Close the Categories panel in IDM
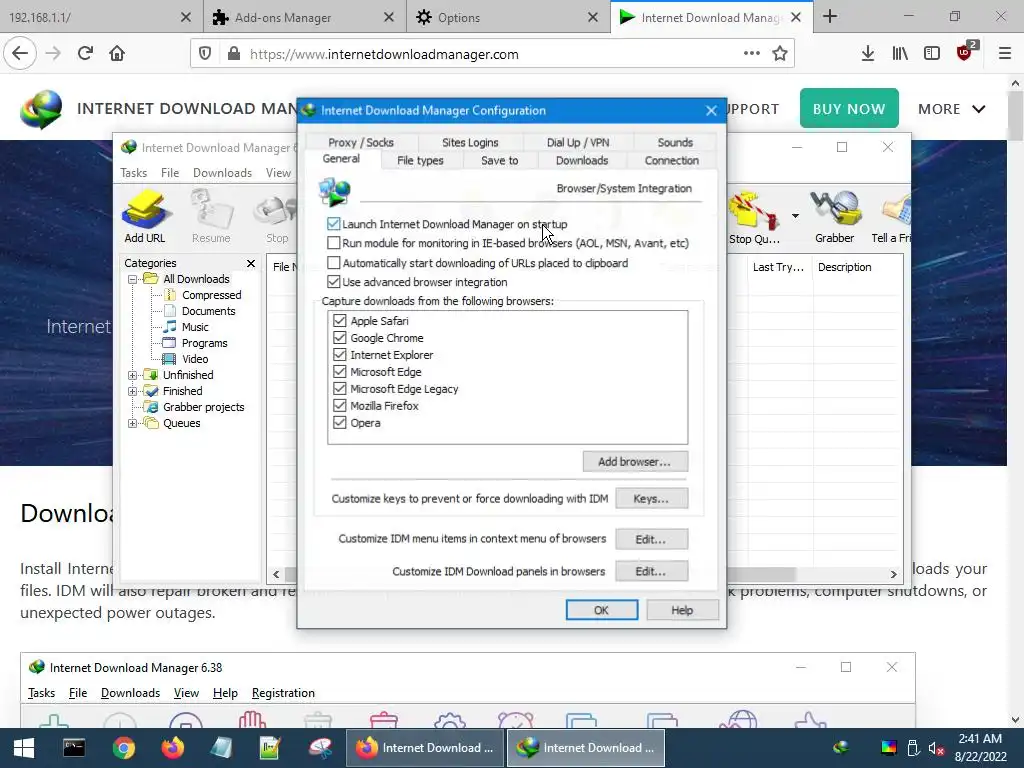 point(251,263)
